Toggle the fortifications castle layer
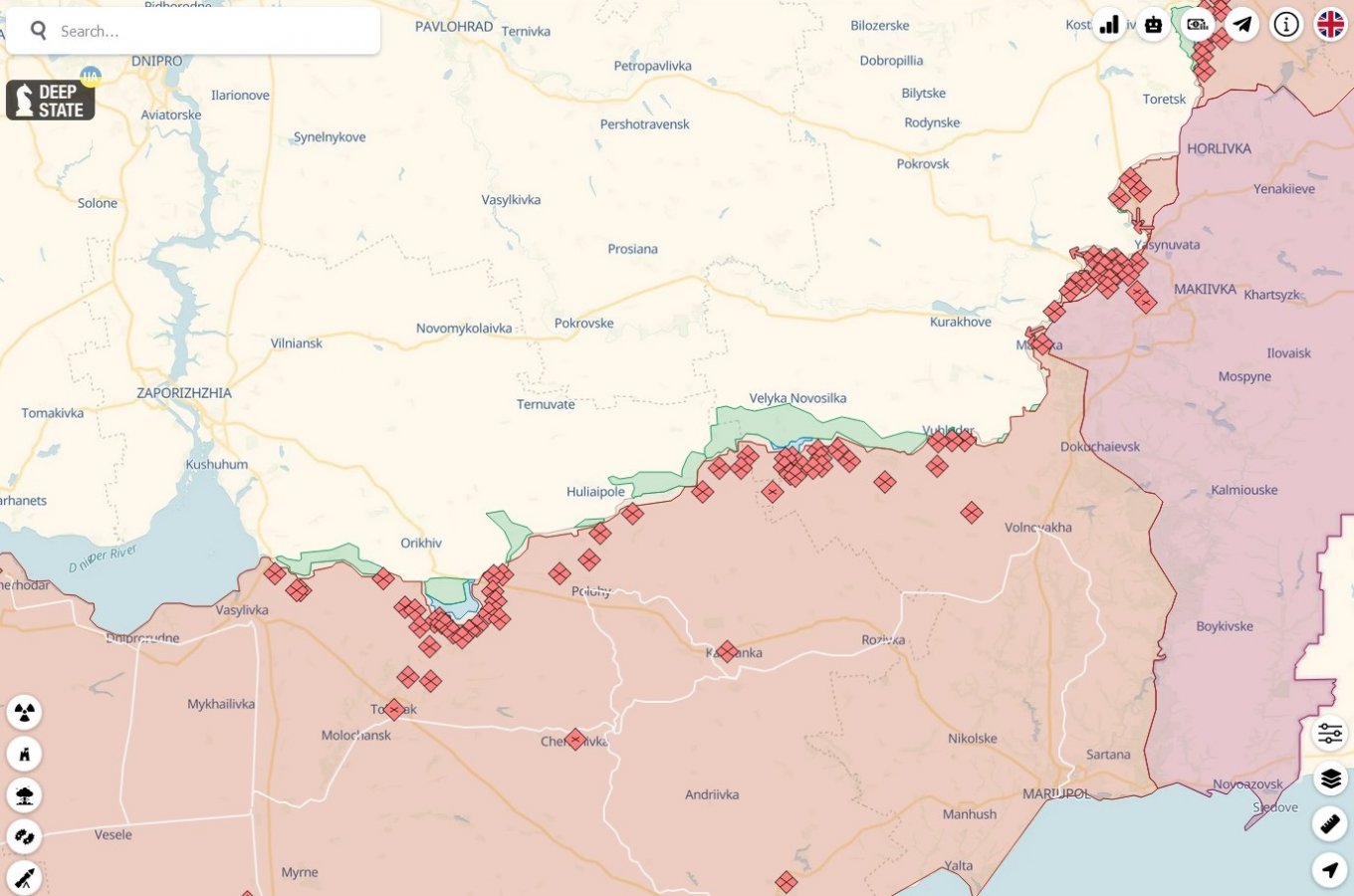Image resolution: width=1354 pixels, height=896 pixels. pyautogui.click(x=25, y=754)
